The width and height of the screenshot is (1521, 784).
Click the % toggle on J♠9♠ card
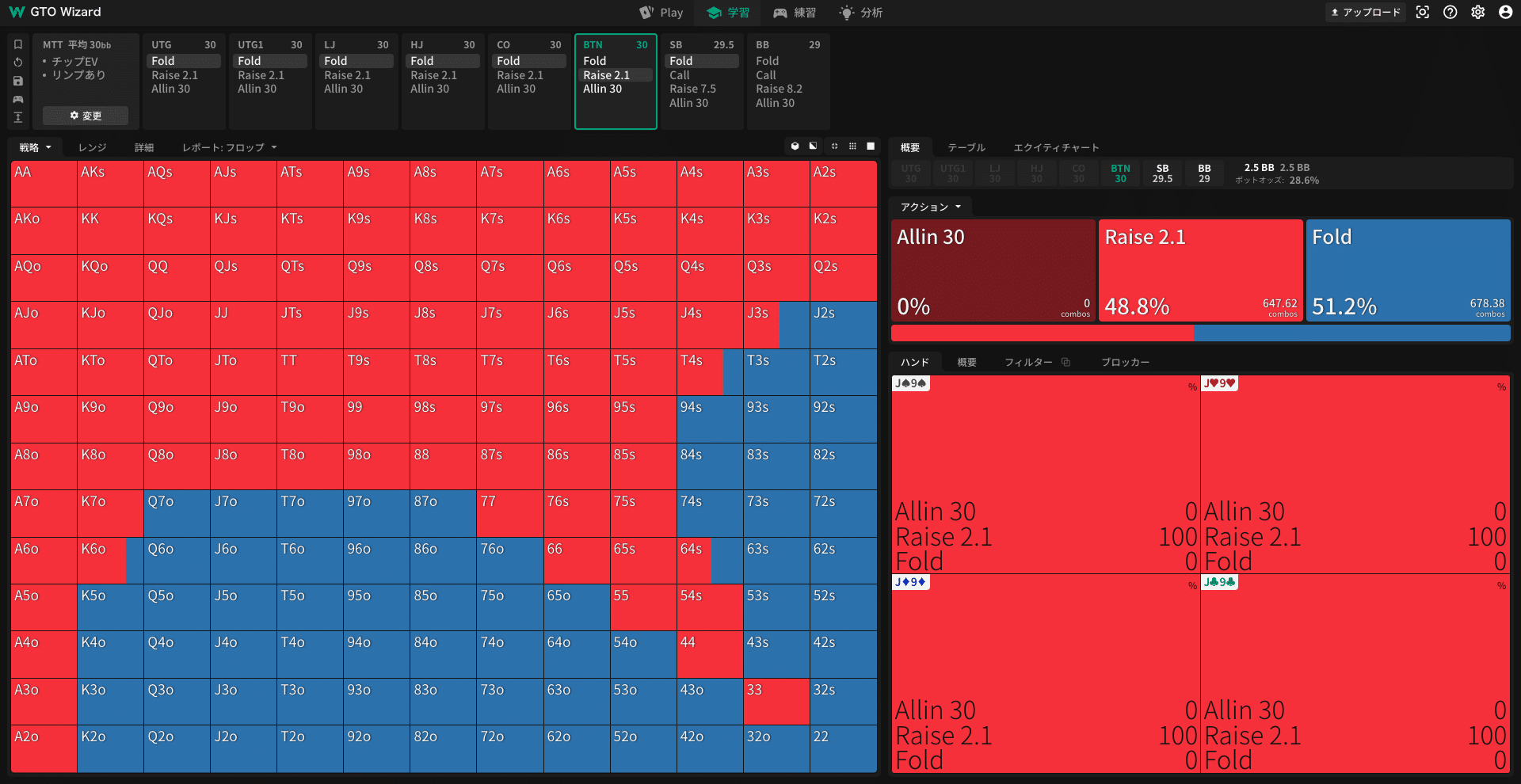click(1192, 387)
